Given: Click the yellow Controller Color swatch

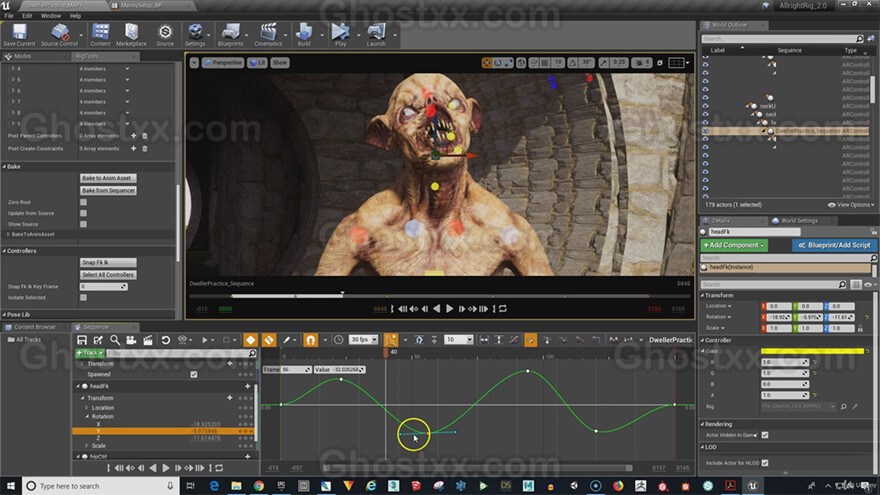Looking at the screenshot, I should [x=812, y=351].
